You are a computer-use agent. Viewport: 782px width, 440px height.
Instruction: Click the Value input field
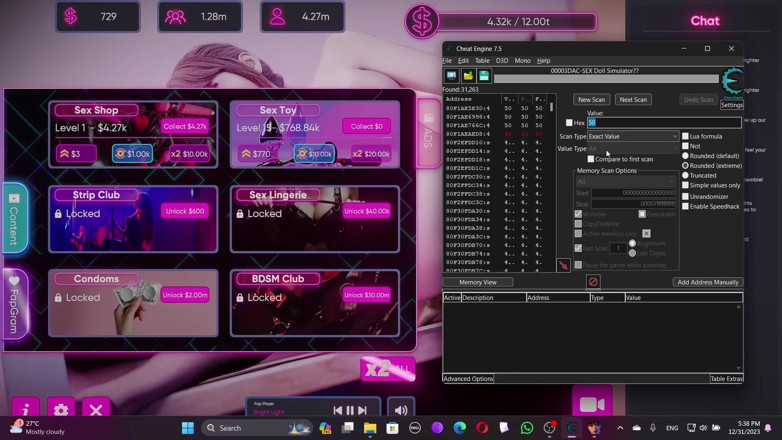tap(664, 123)
